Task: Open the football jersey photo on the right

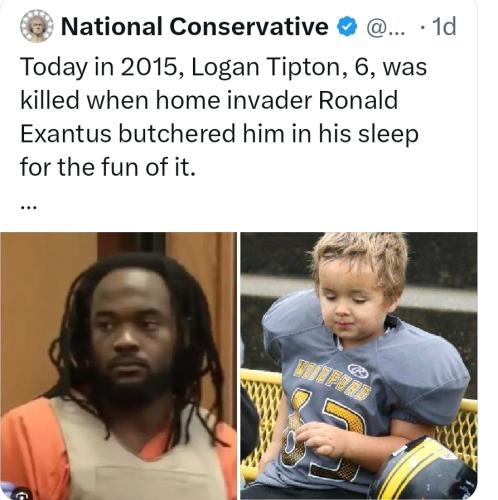Action: pos(359,366)
